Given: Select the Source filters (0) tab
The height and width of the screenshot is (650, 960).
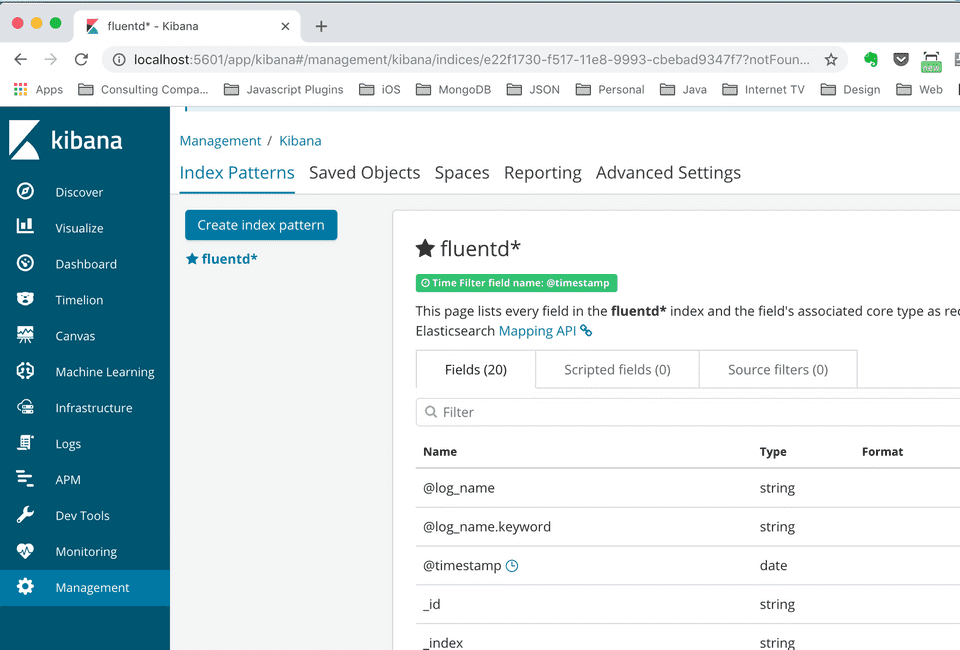Looking at the screenshot, I should click(778, 370).
